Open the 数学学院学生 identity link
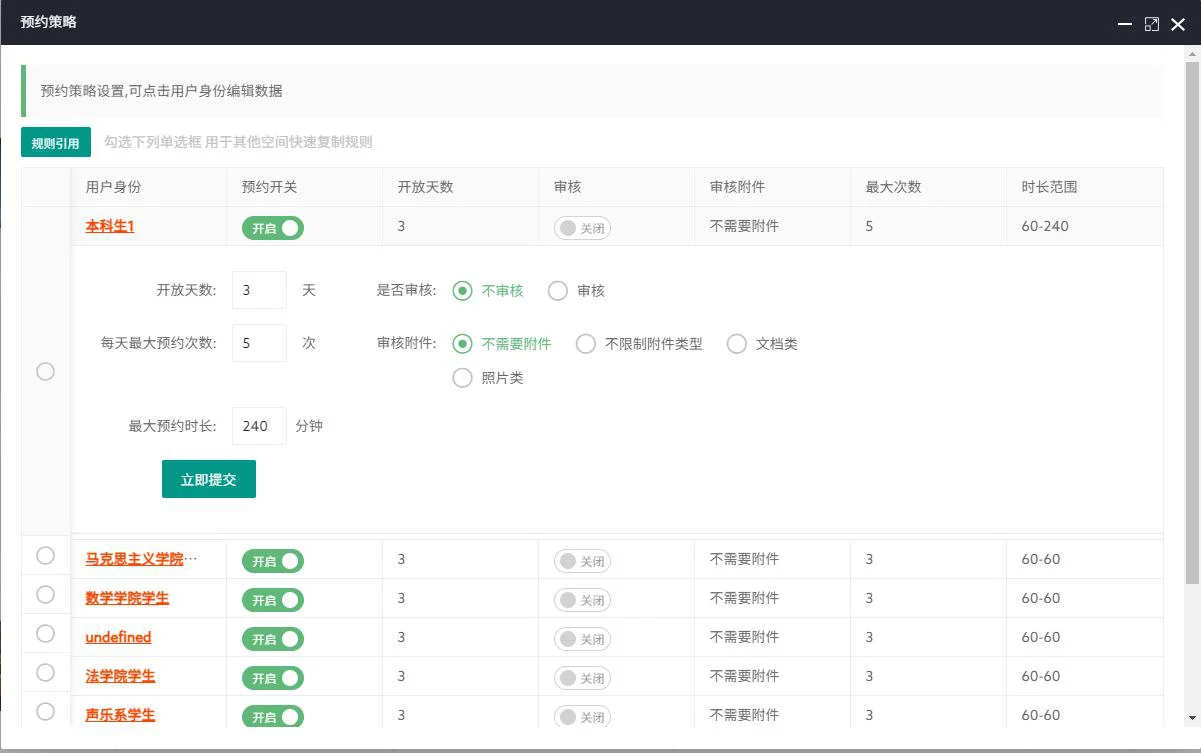The width and height of the screenshot is (1201, 753). tap(127, 598)
